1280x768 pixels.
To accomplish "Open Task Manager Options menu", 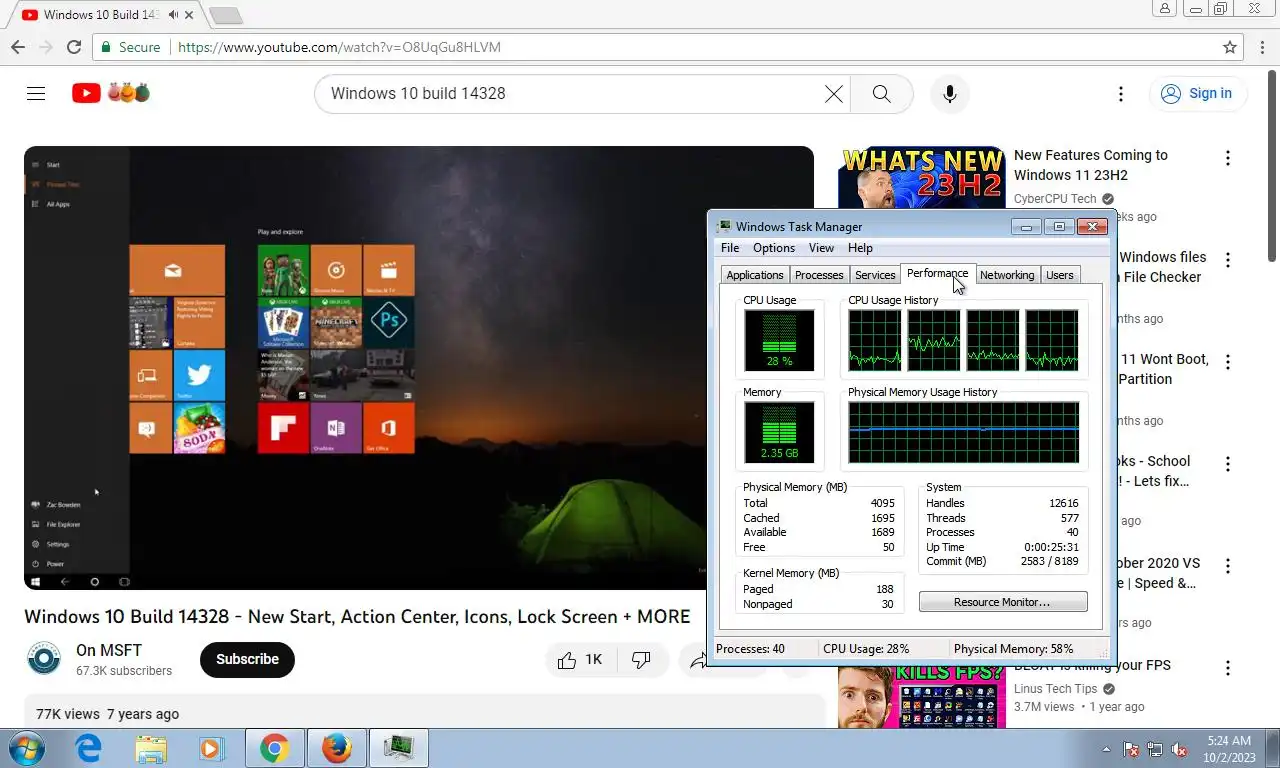I will 774,248.
